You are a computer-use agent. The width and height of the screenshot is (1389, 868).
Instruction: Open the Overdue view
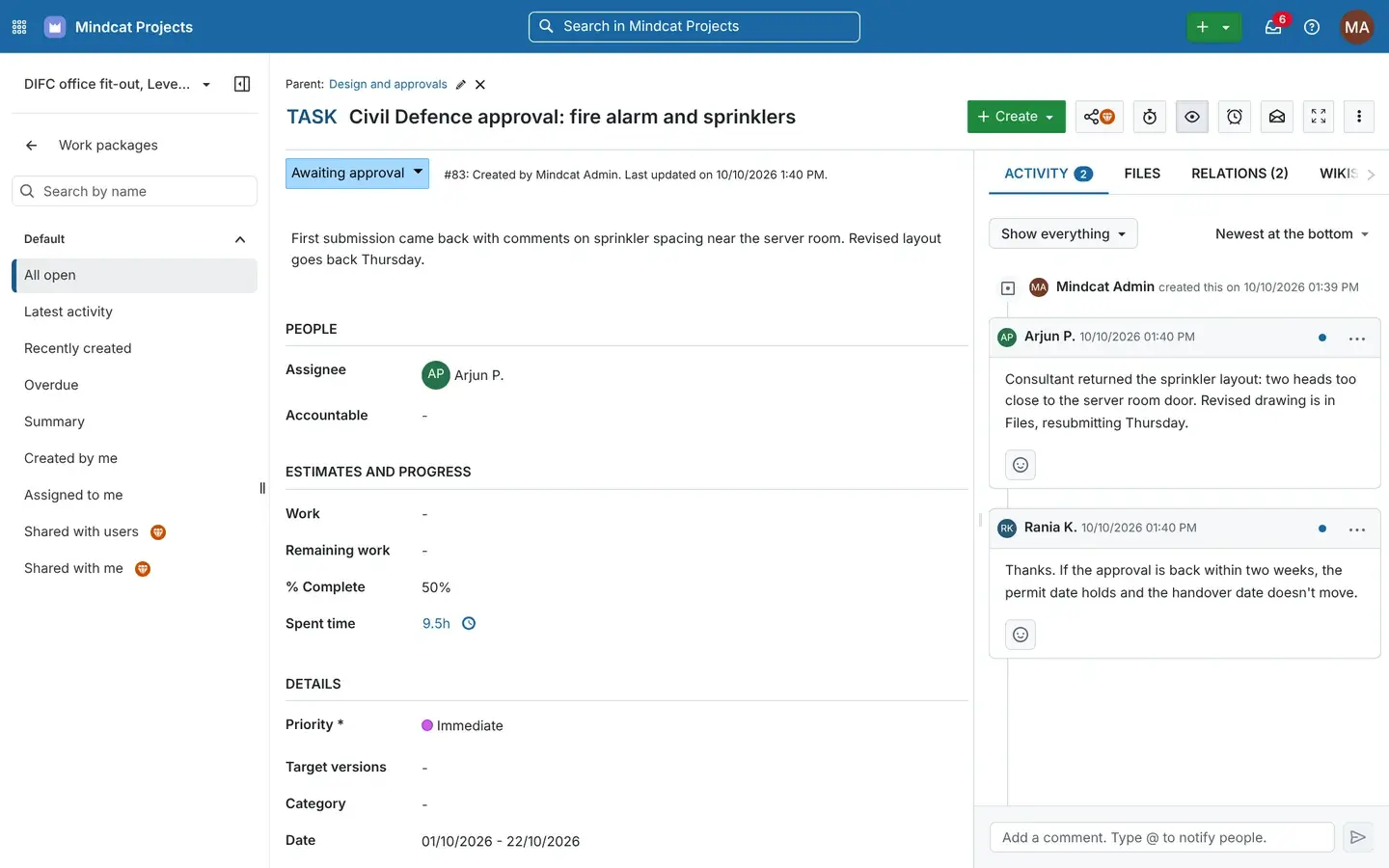(x=135, y=385)
